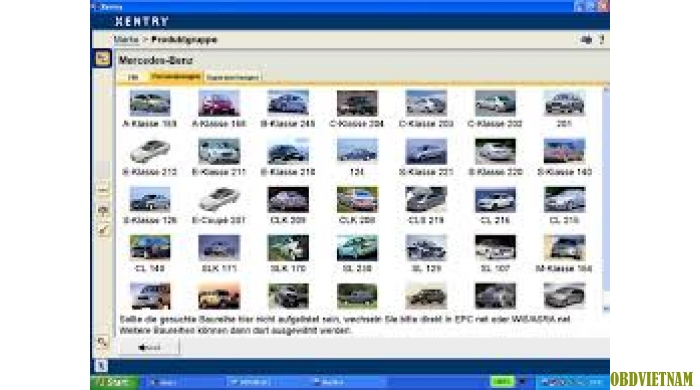The width and height of the screenshot is (700, 390).
Task: Switch to the Pkw tab
Action: point(133,77)
